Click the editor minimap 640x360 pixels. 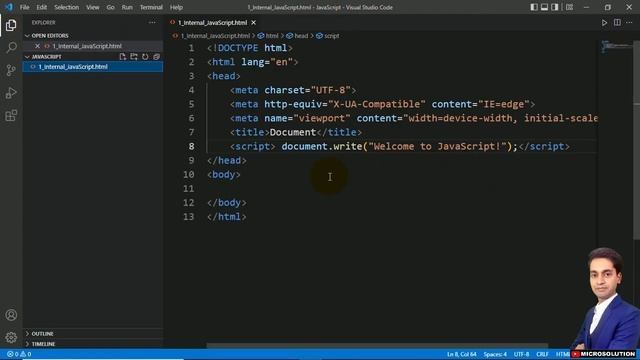tap(616, 47)
